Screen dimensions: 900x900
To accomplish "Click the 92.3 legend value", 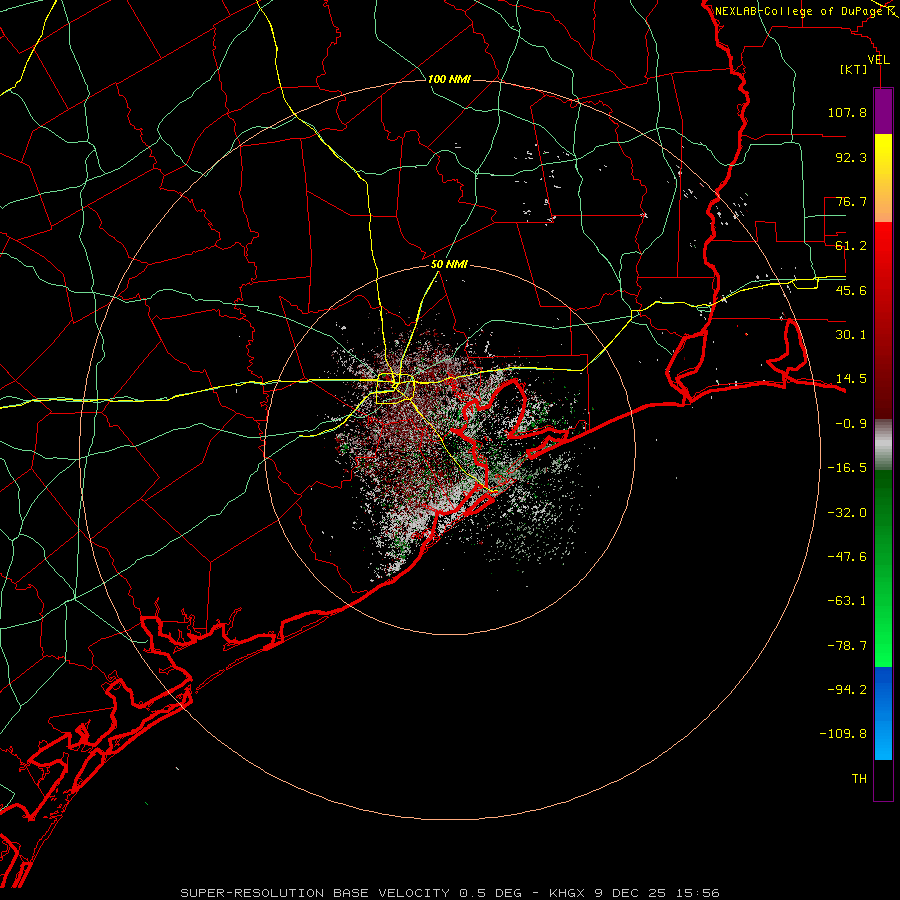I will (851, 157).
